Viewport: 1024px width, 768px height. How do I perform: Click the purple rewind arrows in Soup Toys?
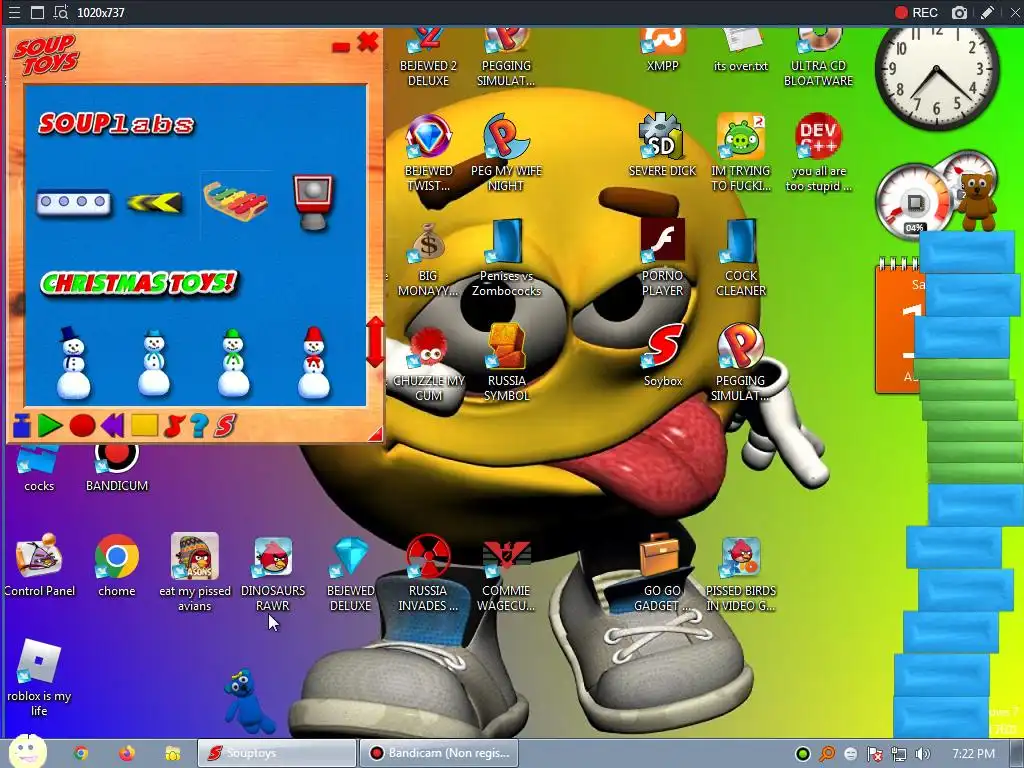(112, 426)
